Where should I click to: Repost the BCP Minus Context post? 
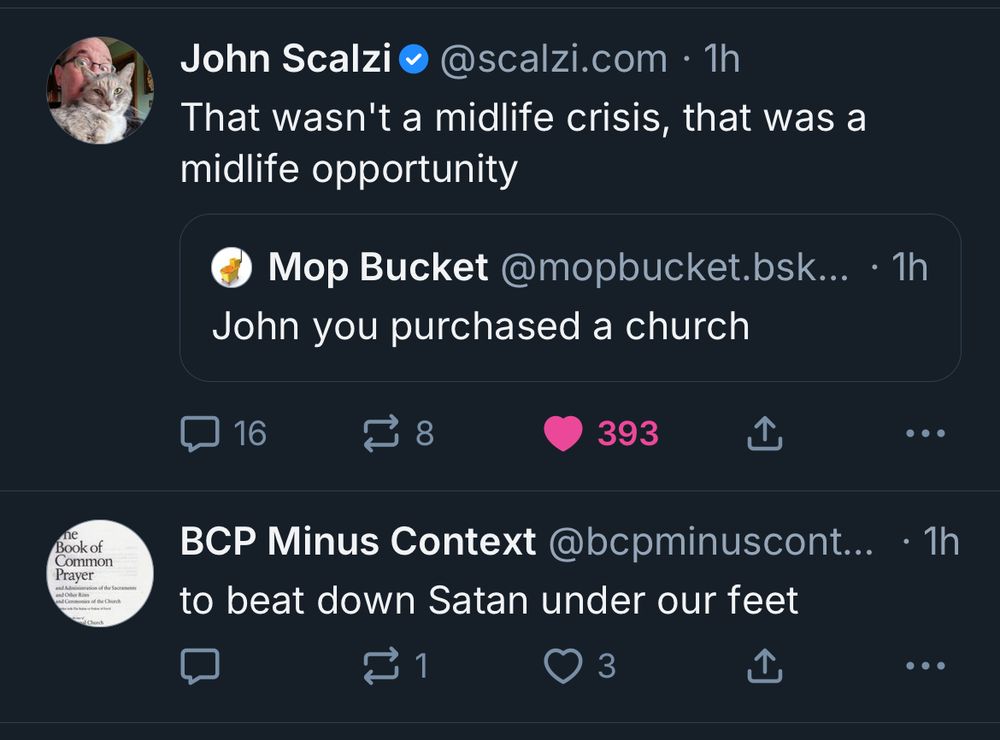[x=382, y=664]
